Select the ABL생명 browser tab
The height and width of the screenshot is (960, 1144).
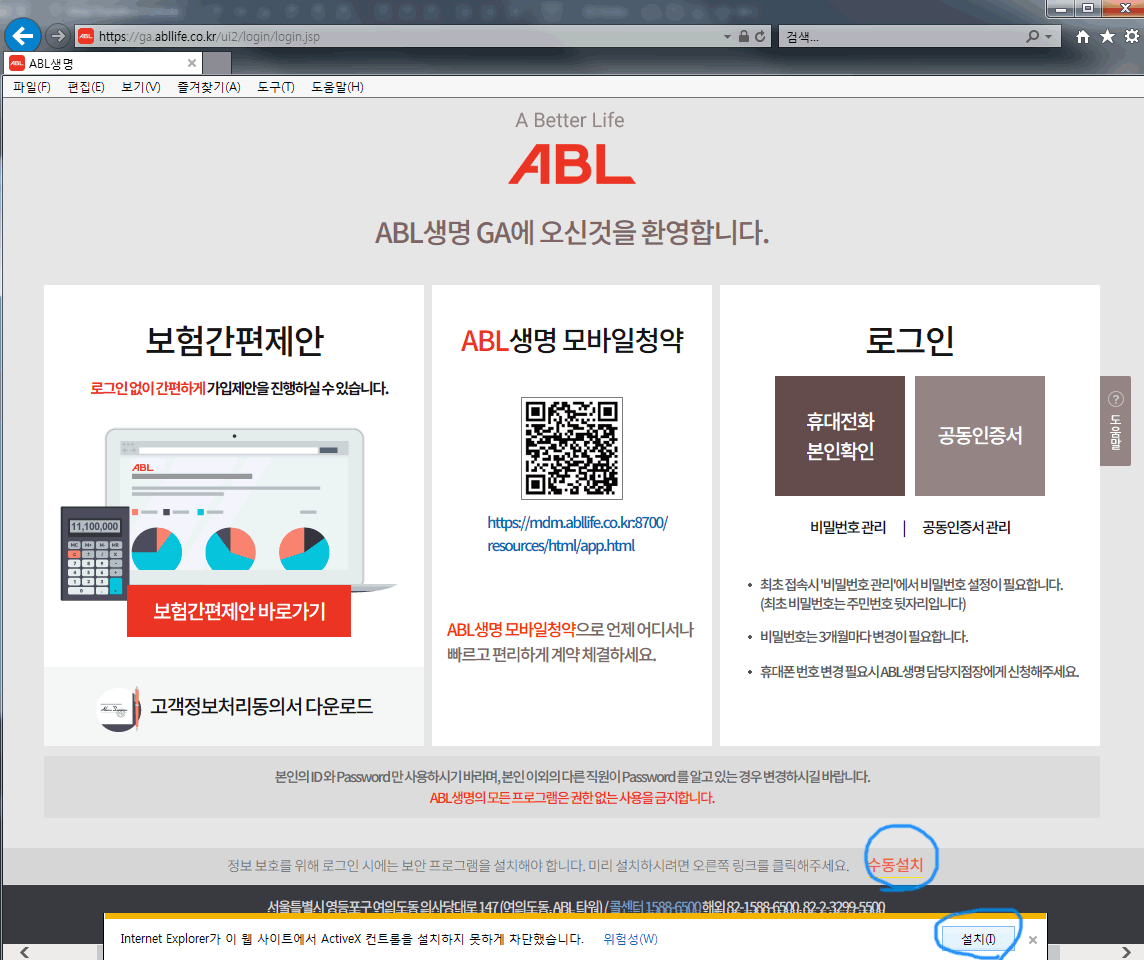[x=102, y=63]
